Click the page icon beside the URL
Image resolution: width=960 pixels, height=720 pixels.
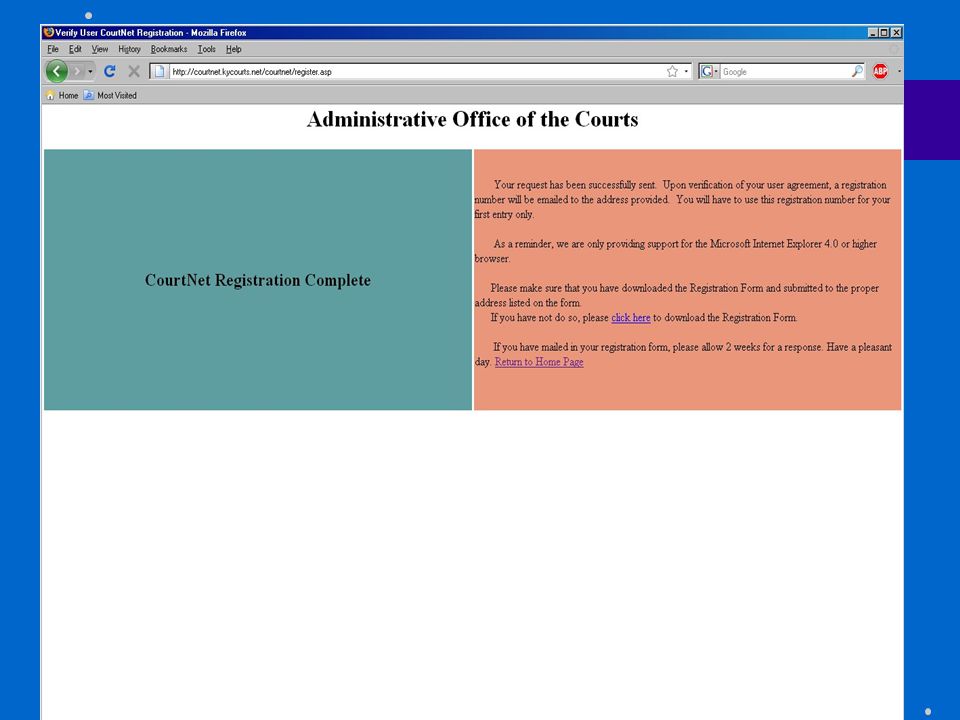point(159,72)
